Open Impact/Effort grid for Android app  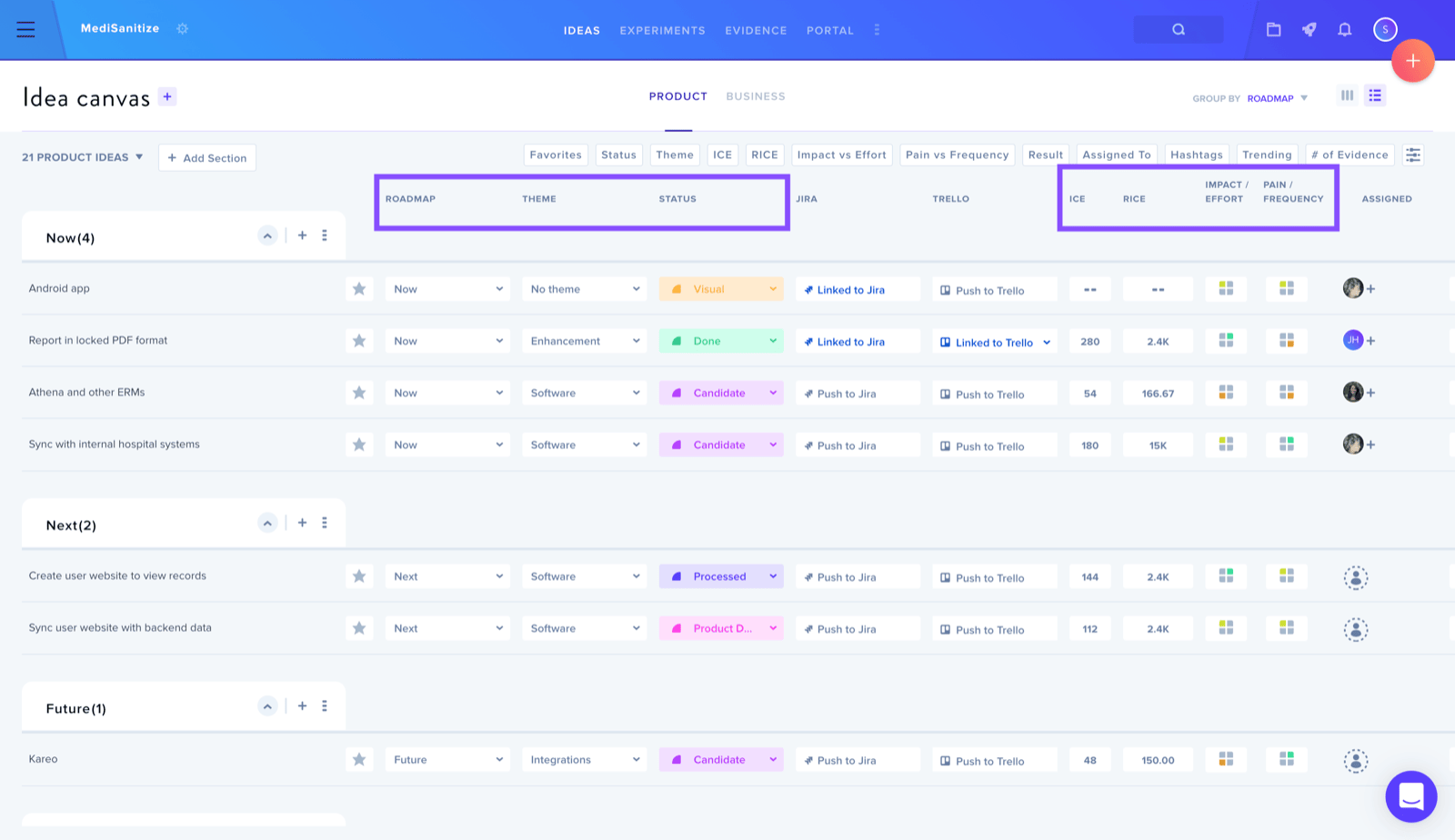[x=1226, y=288]
